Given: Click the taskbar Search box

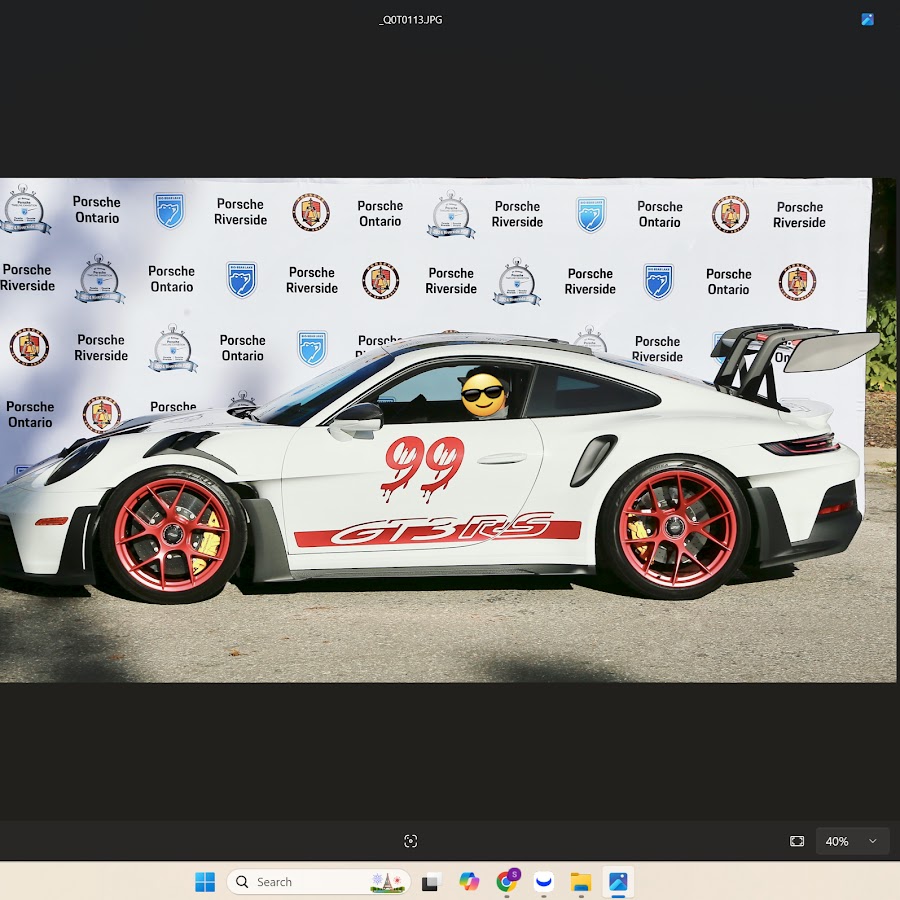Looking at the screenshot, I should 319,882.
